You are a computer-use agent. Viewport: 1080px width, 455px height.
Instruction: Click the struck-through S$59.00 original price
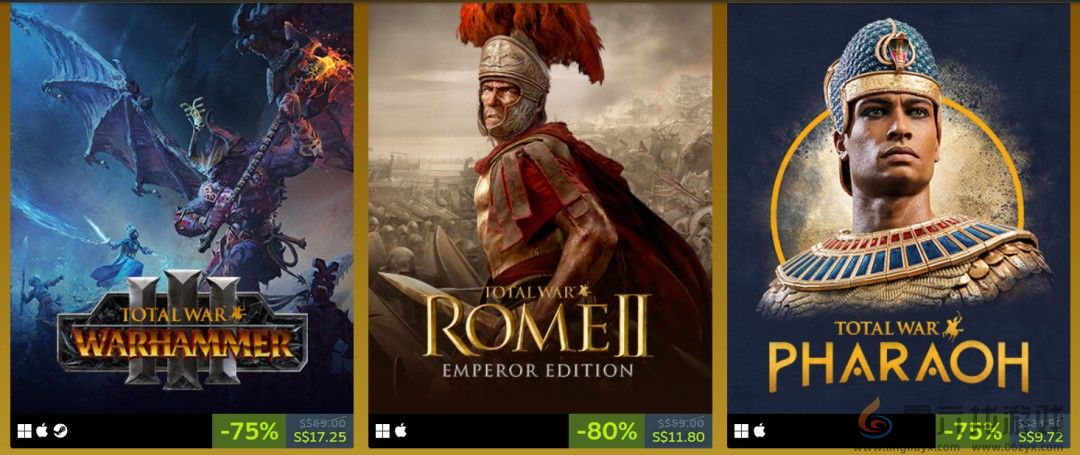[681, 423]
